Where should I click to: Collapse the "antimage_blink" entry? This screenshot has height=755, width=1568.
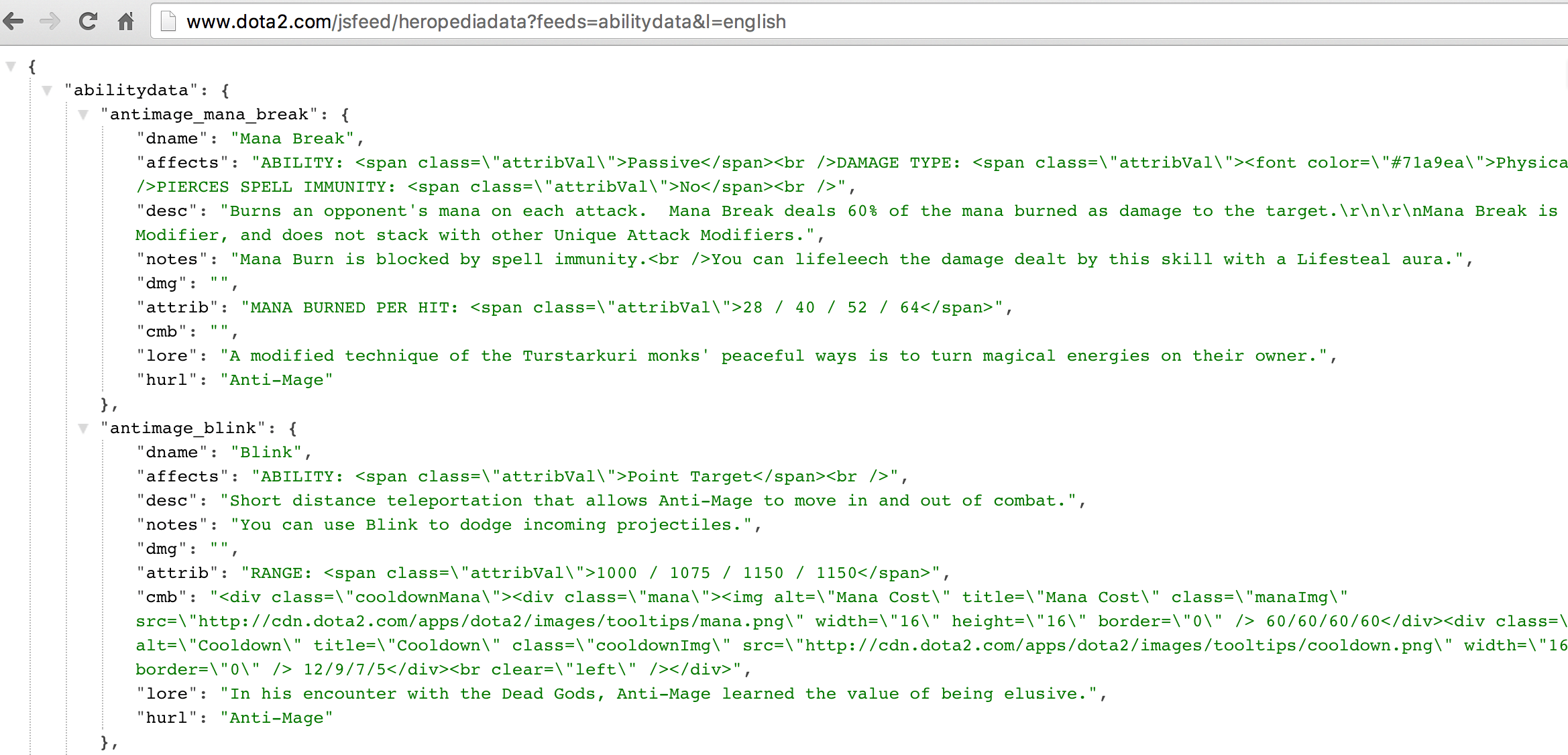(x=82, y=428)
